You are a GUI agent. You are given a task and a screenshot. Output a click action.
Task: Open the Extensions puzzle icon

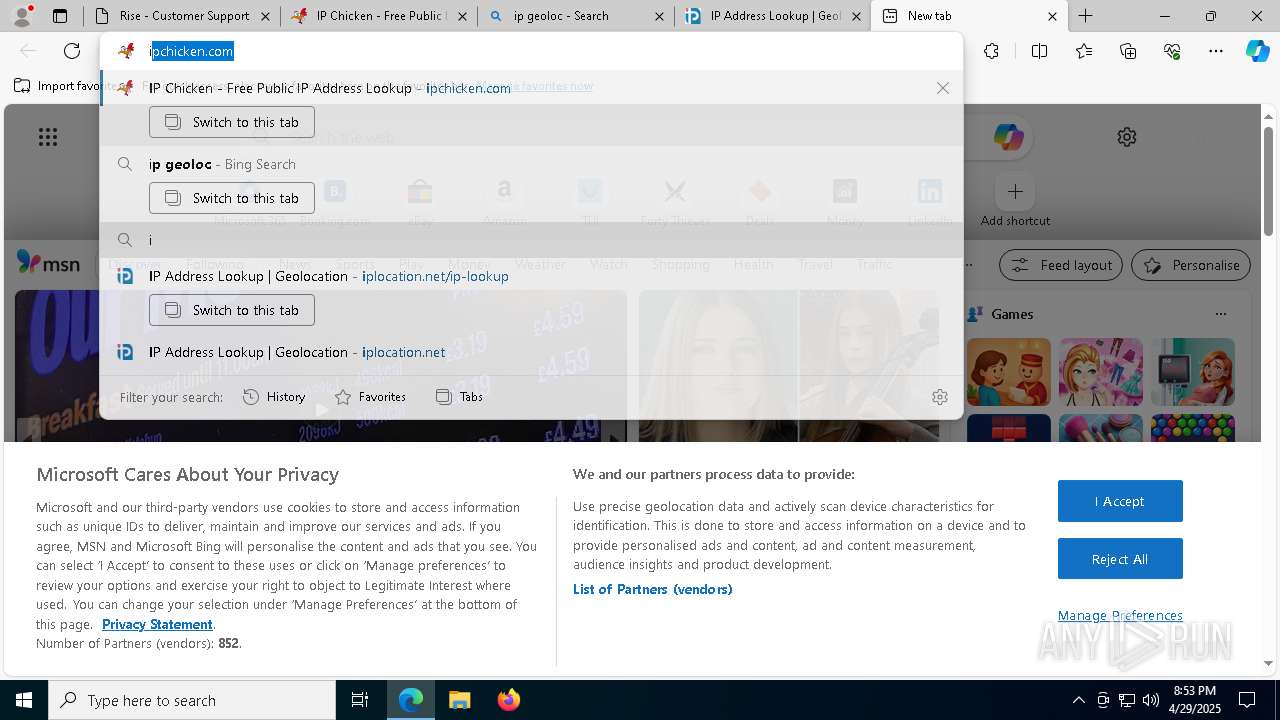[x=991, y=51]
